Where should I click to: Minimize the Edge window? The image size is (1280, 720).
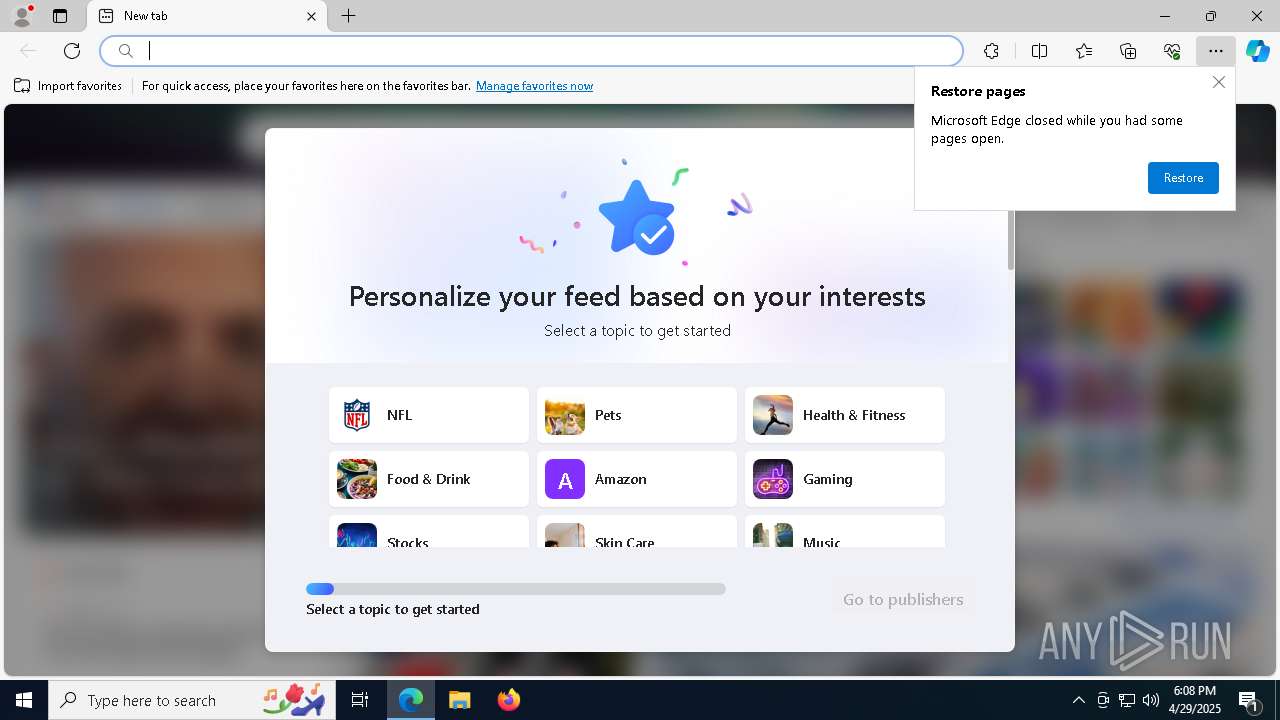tap(1165, 16)
